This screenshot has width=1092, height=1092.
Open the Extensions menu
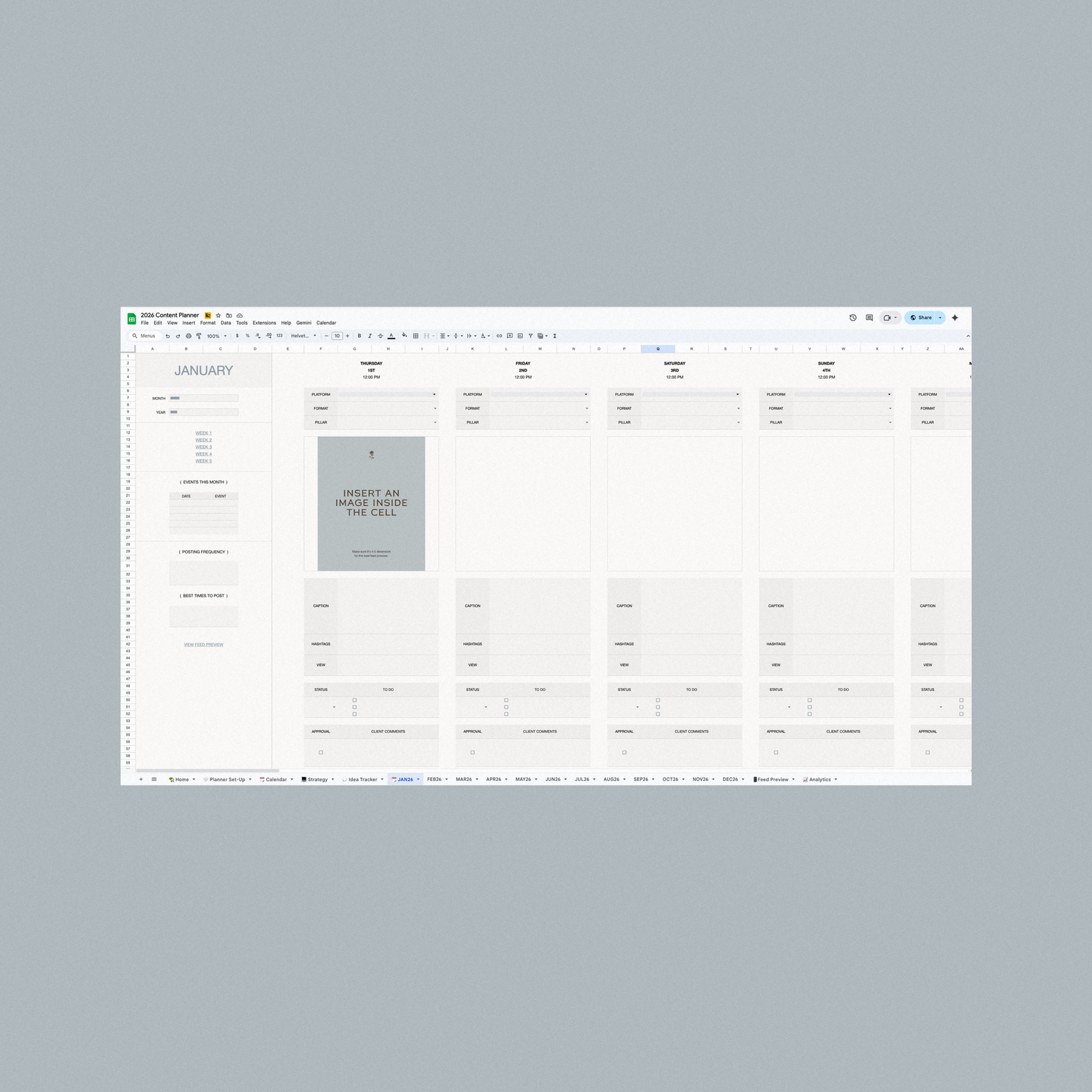264,322
